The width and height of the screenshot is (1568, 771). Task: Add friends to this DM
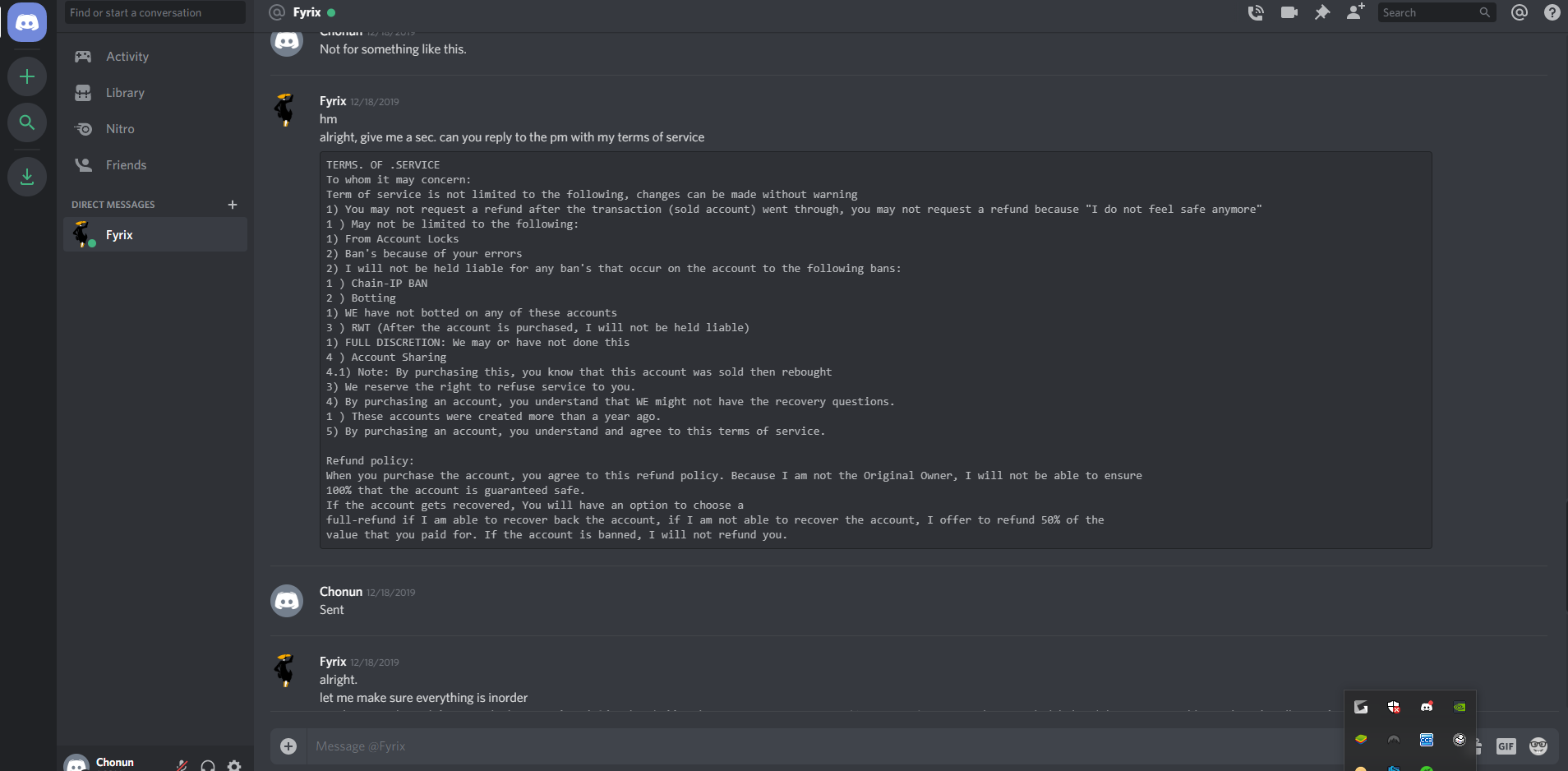(1355, 12)
